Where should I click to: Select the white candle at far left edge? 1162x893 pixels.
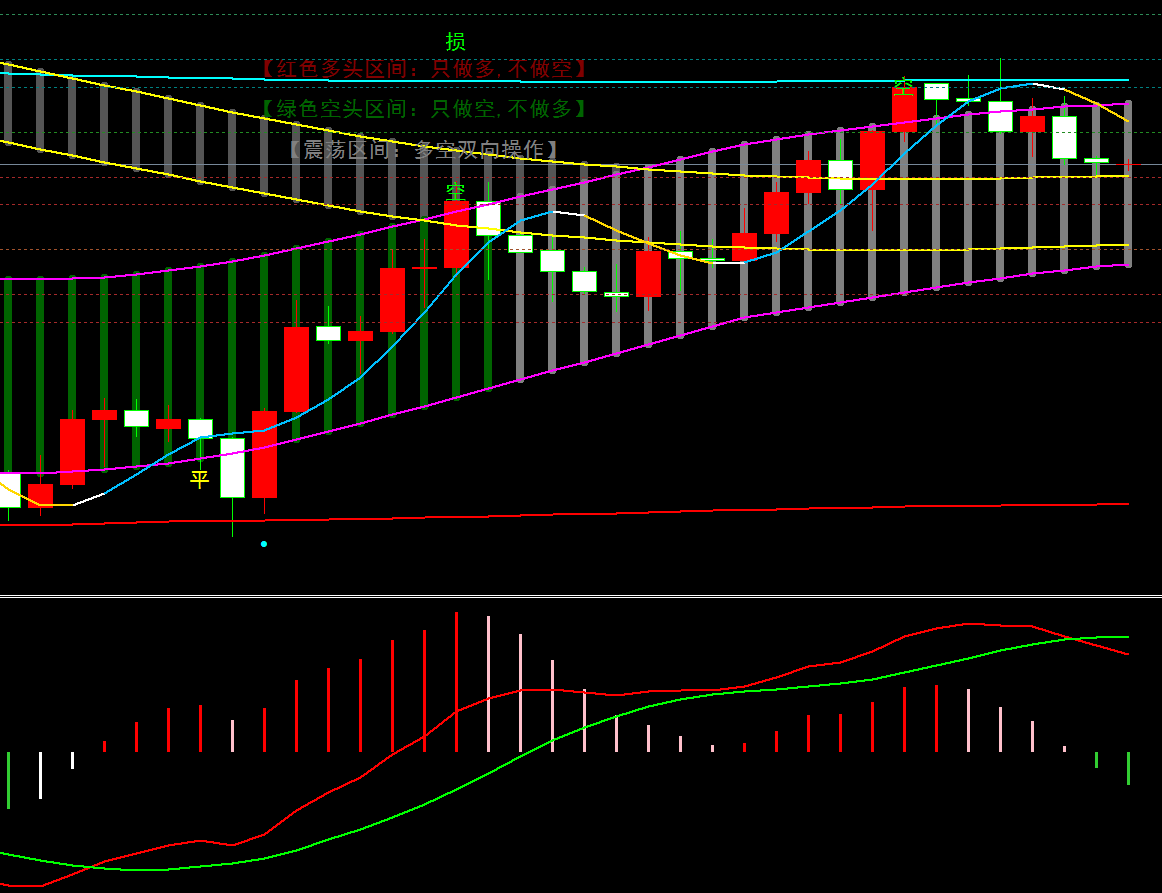(9, 490)
